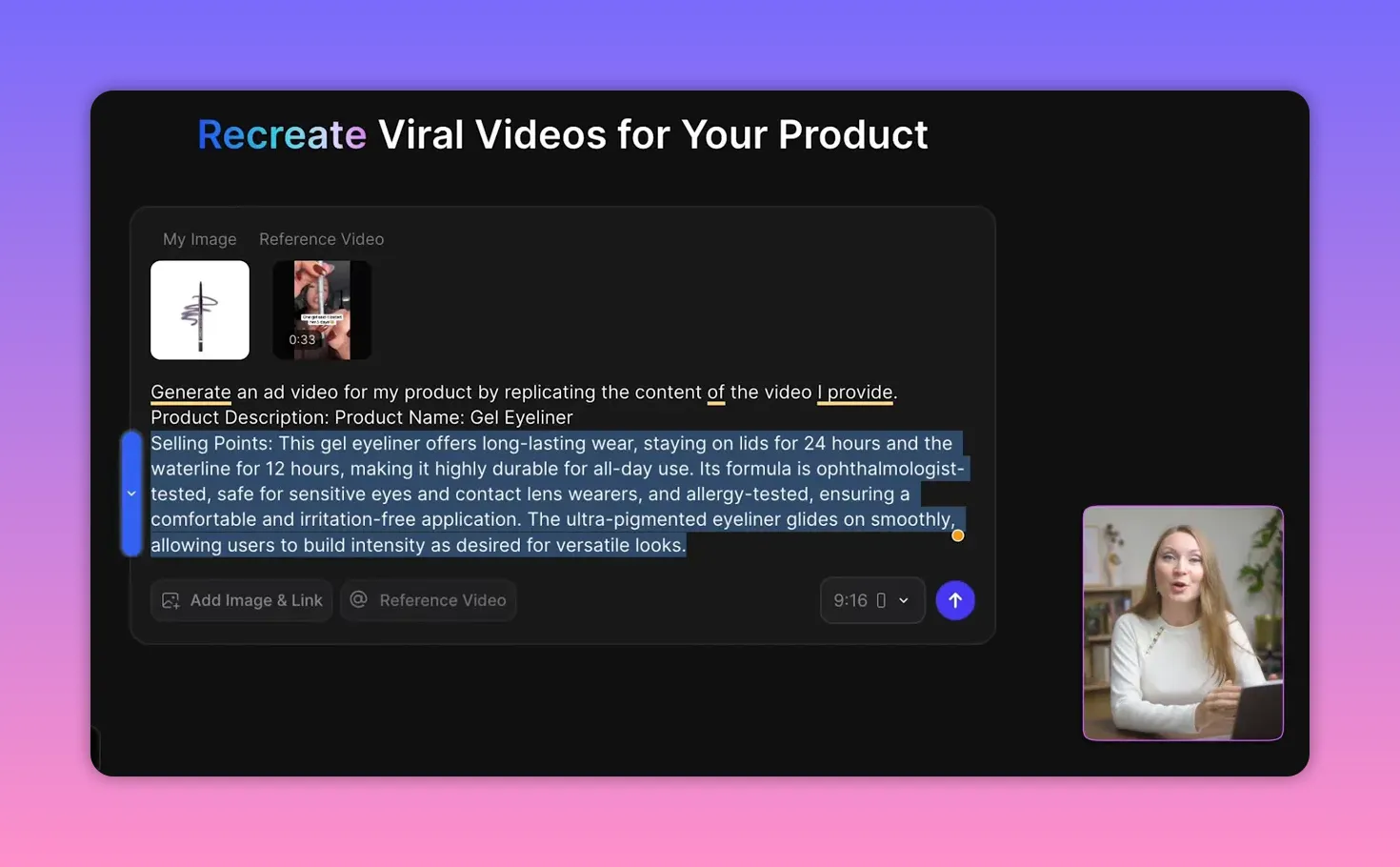Click the 0:33 duration badge on video thumbnail
Screen dimensions: 1400x867
[x=302, y=339]
